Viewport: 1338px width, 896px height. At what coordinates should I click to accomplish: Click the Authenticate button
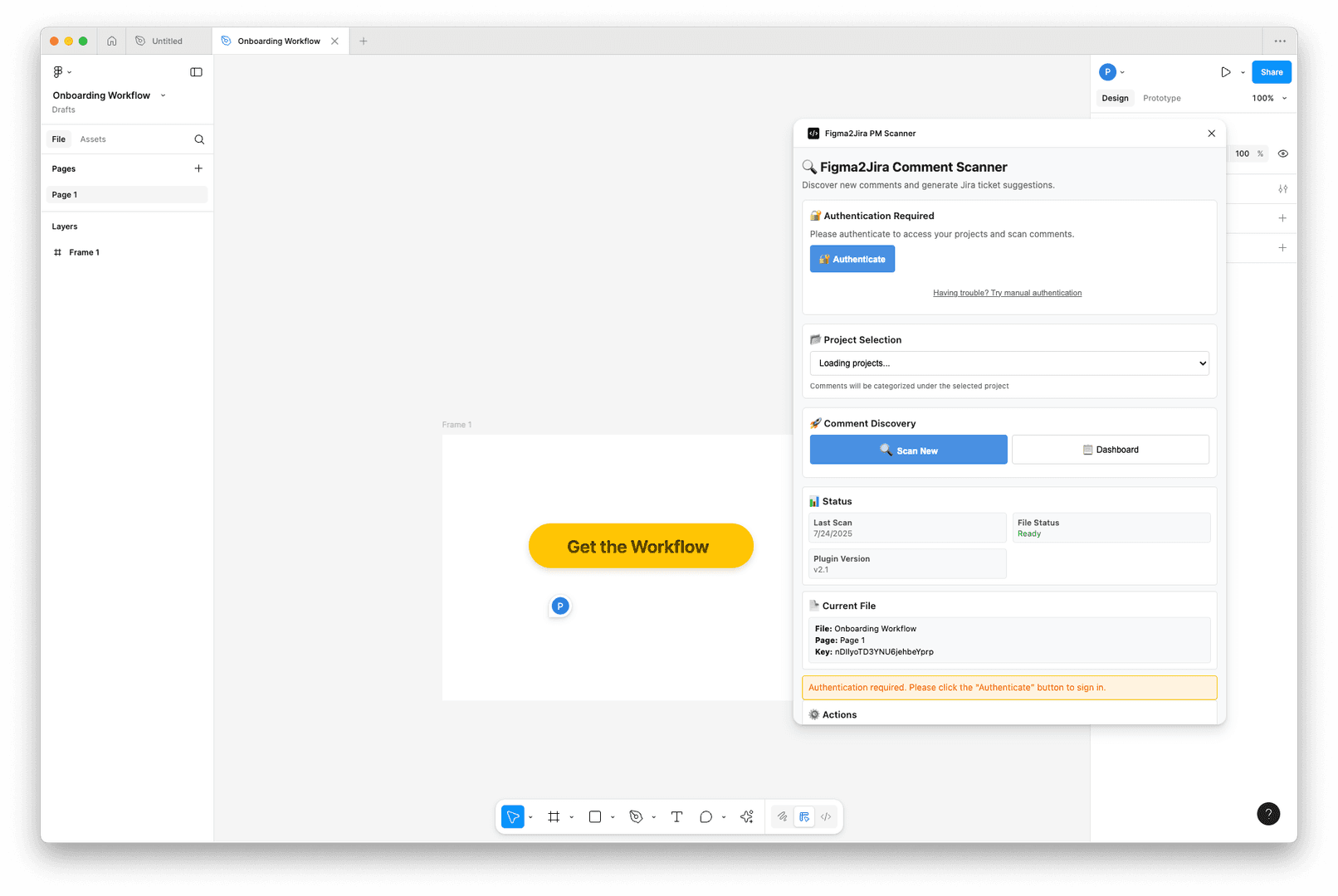pyautogui.click(x=852, y=258)
